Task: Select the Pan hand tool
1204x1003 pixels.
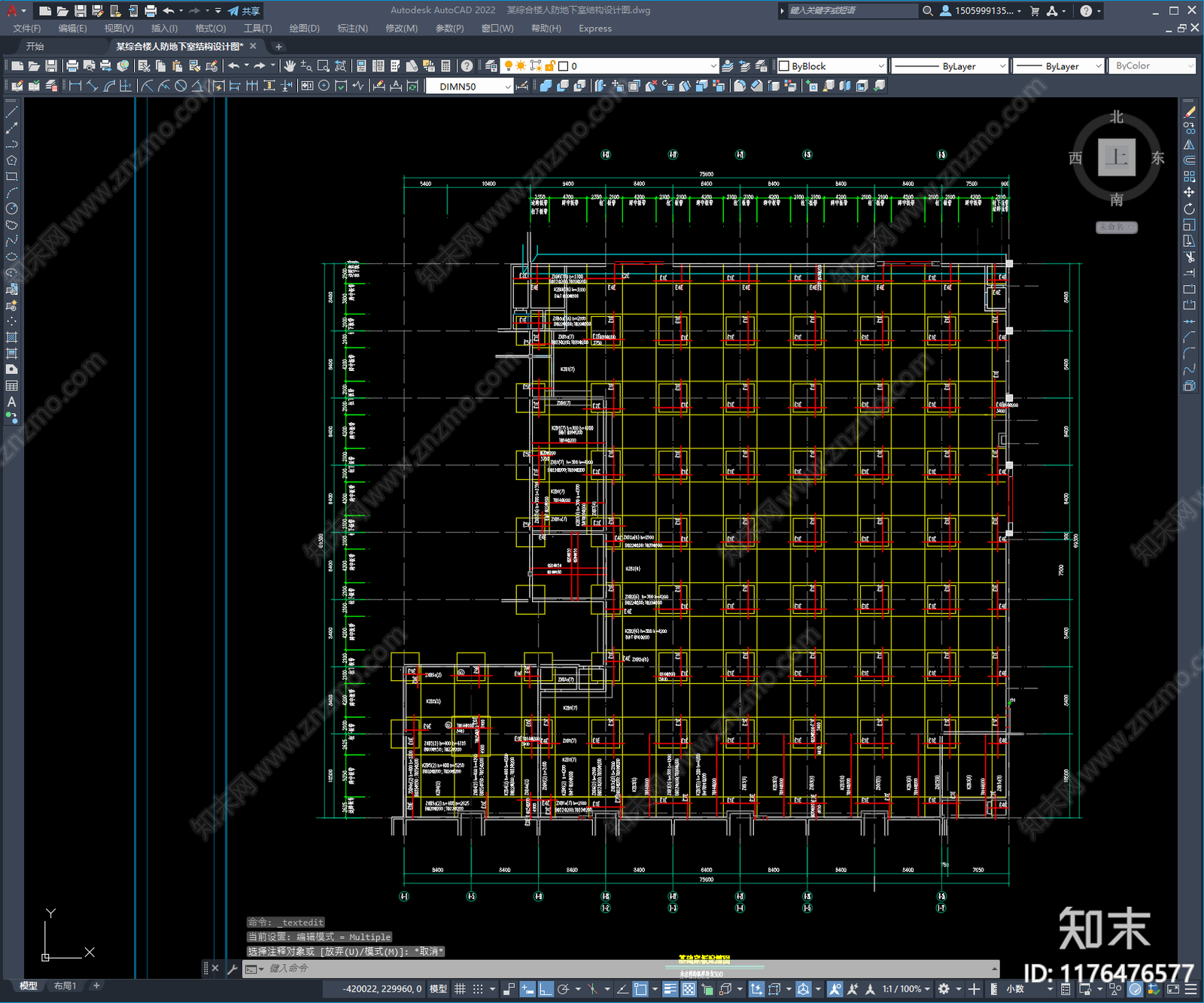Action: (290, 66)
